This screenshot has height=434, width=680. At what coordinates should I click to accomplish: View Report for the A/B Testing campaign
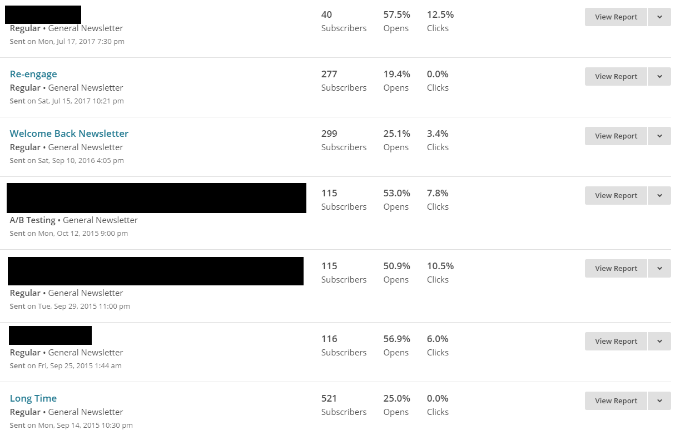(x=616, y=196)
